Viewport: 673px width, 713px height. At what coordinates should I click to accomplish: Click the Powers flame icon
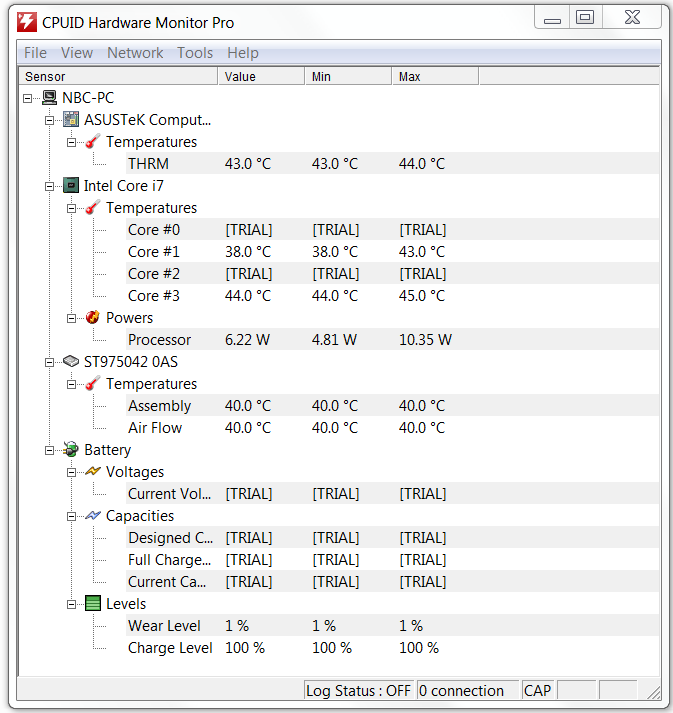93,317
